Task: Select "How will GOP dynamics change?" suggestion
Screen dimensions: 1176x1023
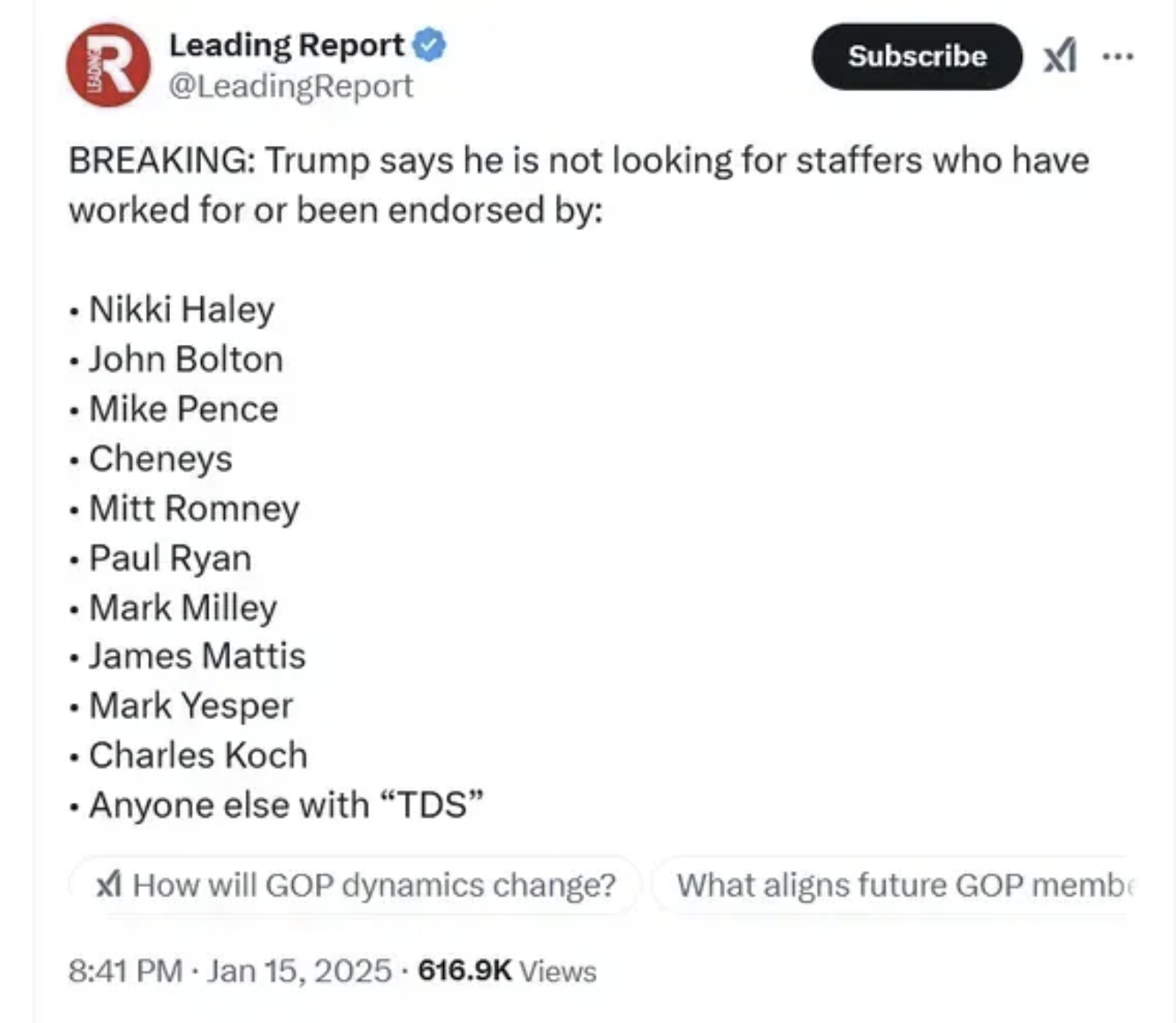Action: point(374,885)
